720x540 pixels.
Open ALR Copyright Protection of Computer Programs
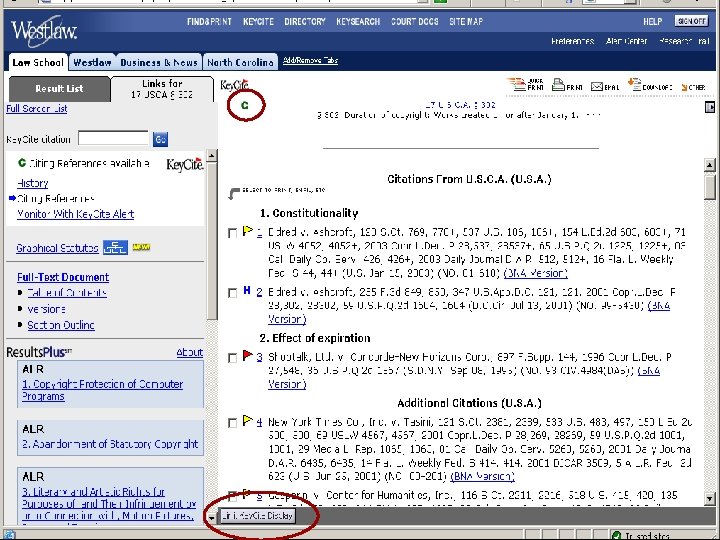pos(102,390)
